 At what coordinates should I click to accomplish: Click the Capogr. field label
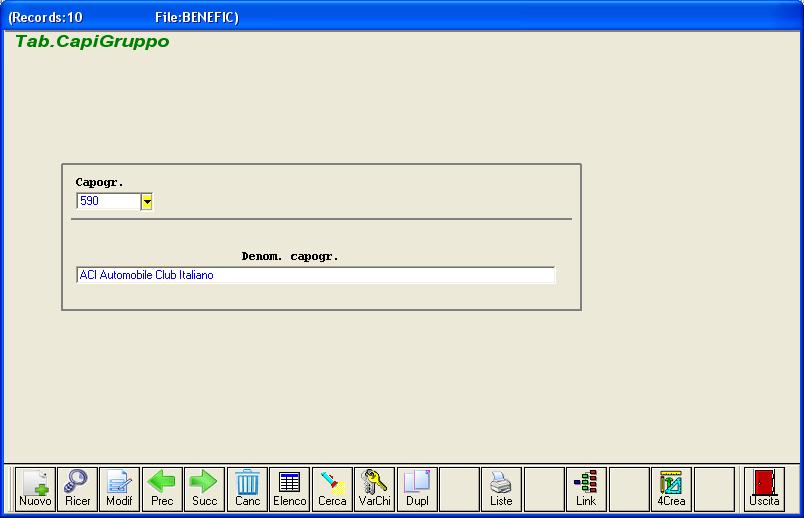[x=99, y=182]
